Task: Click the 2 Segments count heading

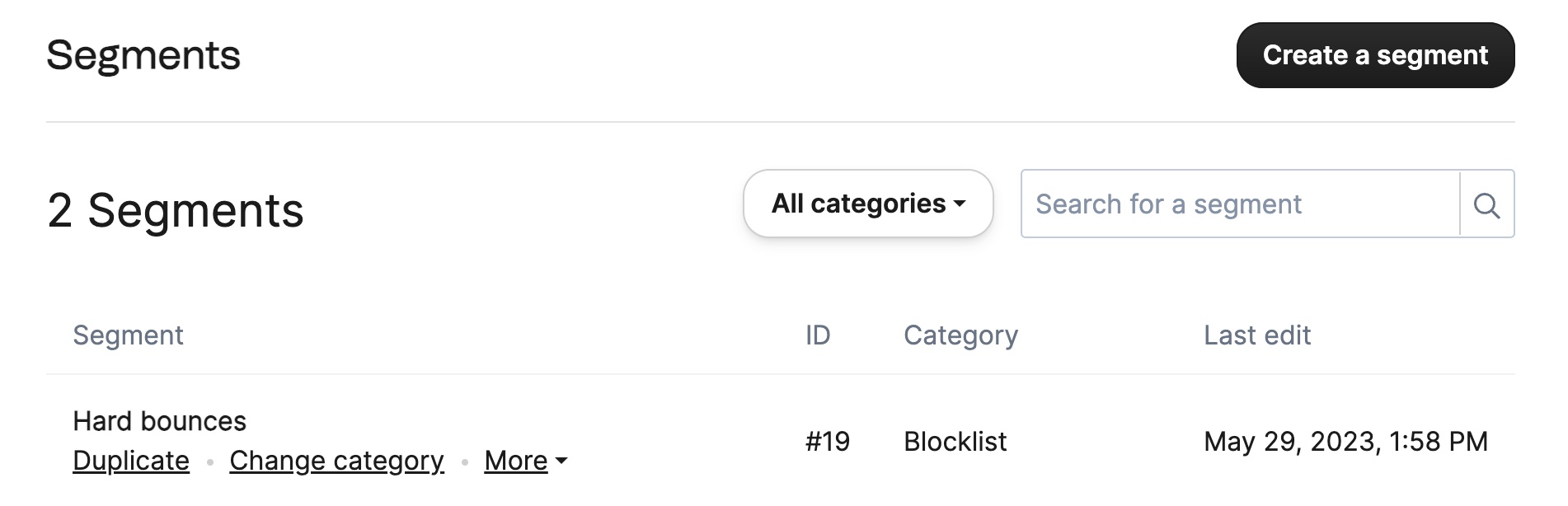Action: point(176,210)
